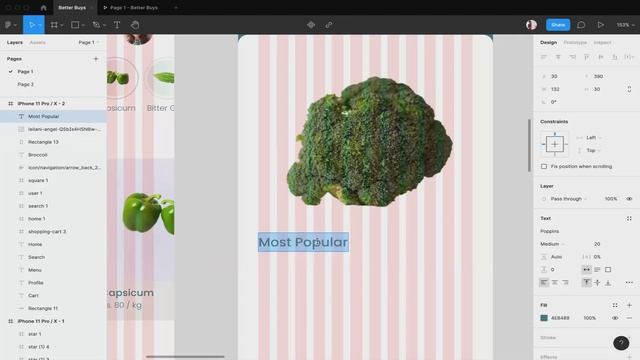640x360 pixels.
Task: Toggle auto height text resizing
Action: (597, 269)
